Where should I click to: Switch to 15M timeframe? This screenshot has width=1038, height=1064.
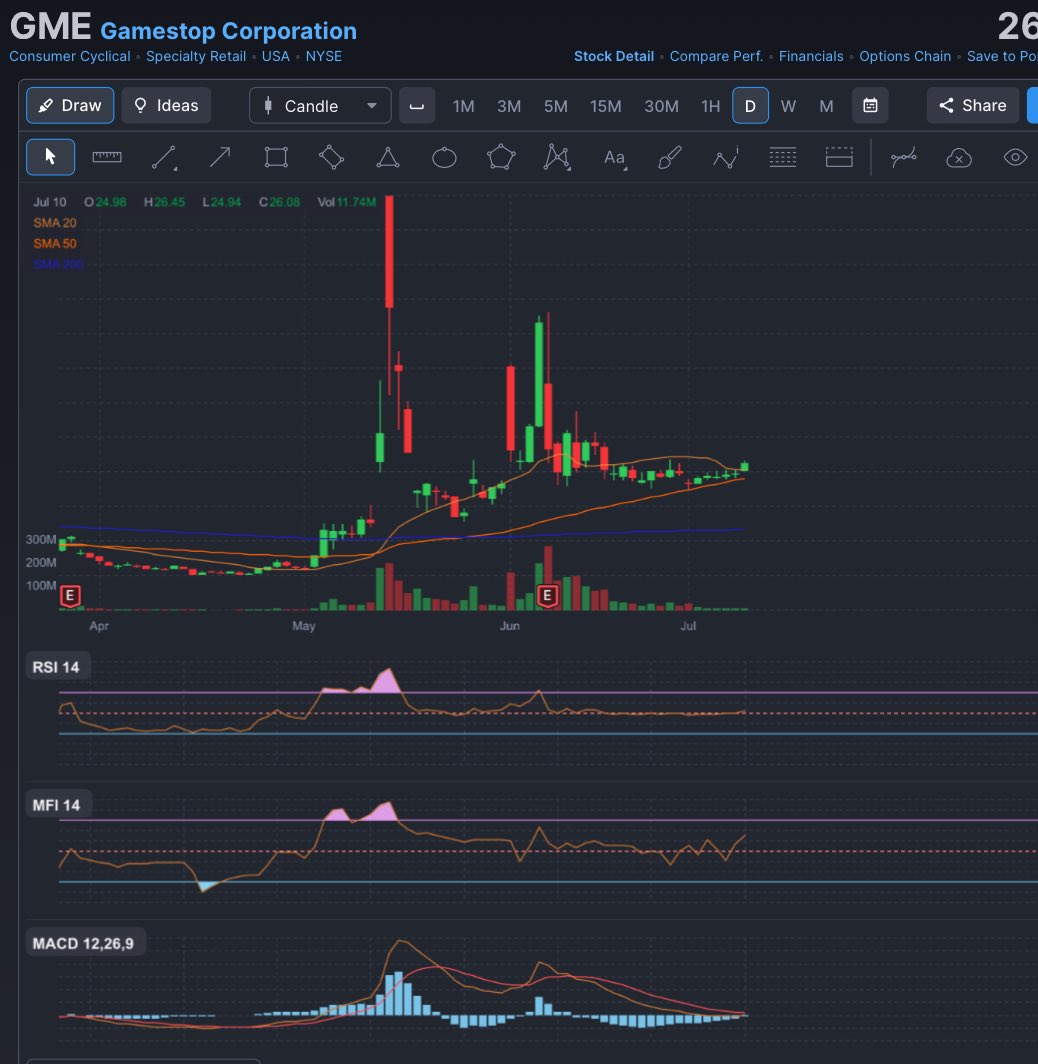[x=606, y=107]
